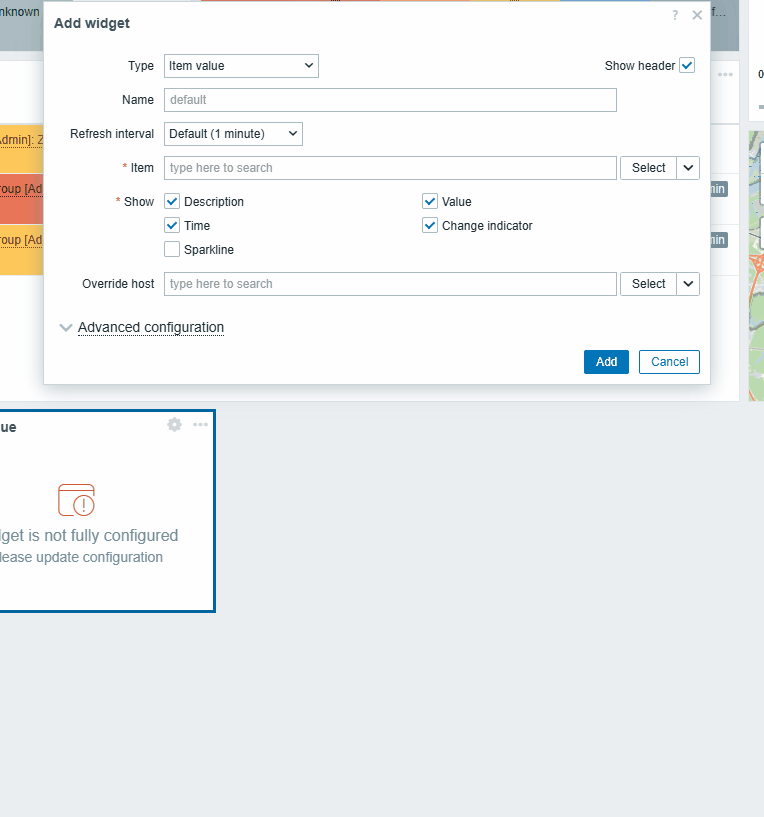This screenshot has width=764, height=817.
Task: Open the widget three-dot actions menu
Action: coord(201,425)
